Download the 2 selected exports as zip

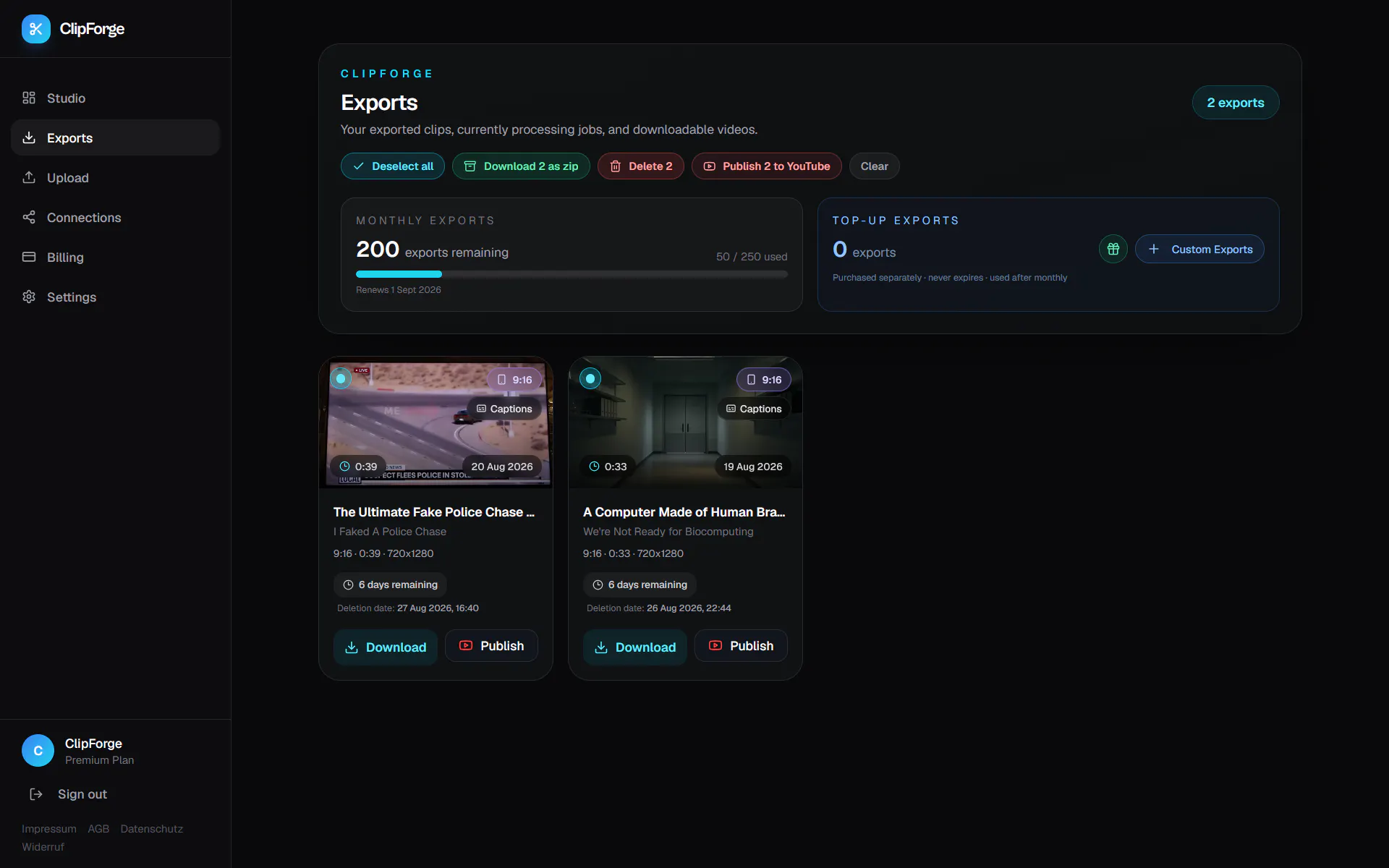click(x=521, y=166)
